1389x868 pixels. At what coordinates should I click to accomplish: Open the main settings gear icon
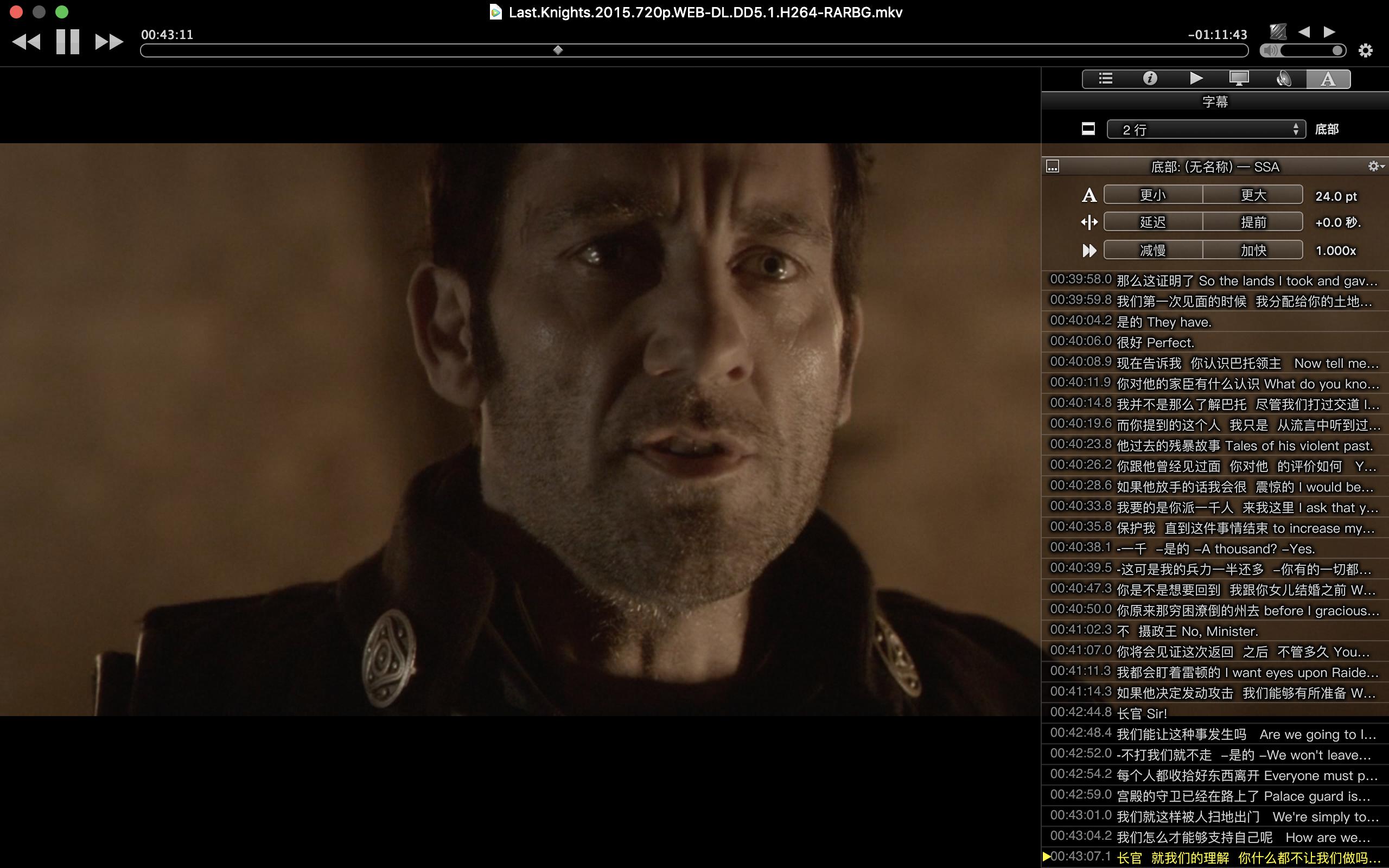pos(1366,50)
